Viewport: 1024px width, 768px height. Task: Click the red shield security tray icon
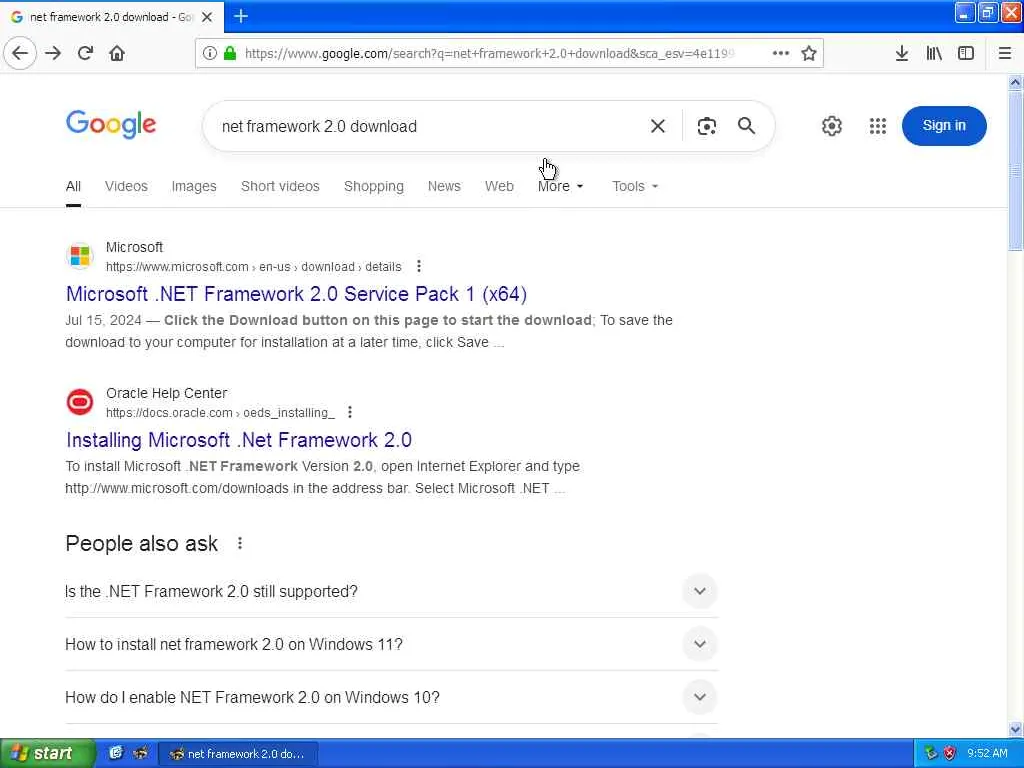(x=949, y=753)
